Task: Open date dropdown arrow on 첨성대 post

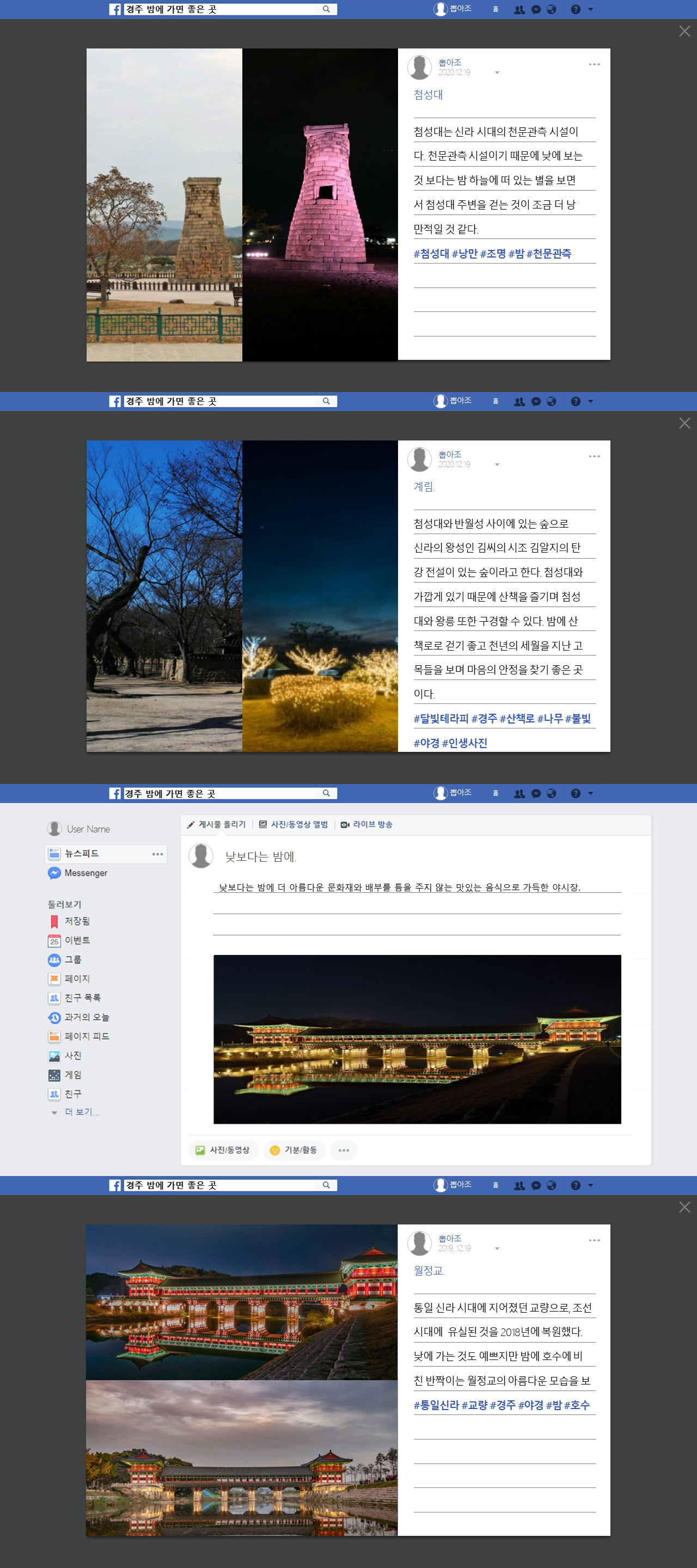Action: point(497,73)
